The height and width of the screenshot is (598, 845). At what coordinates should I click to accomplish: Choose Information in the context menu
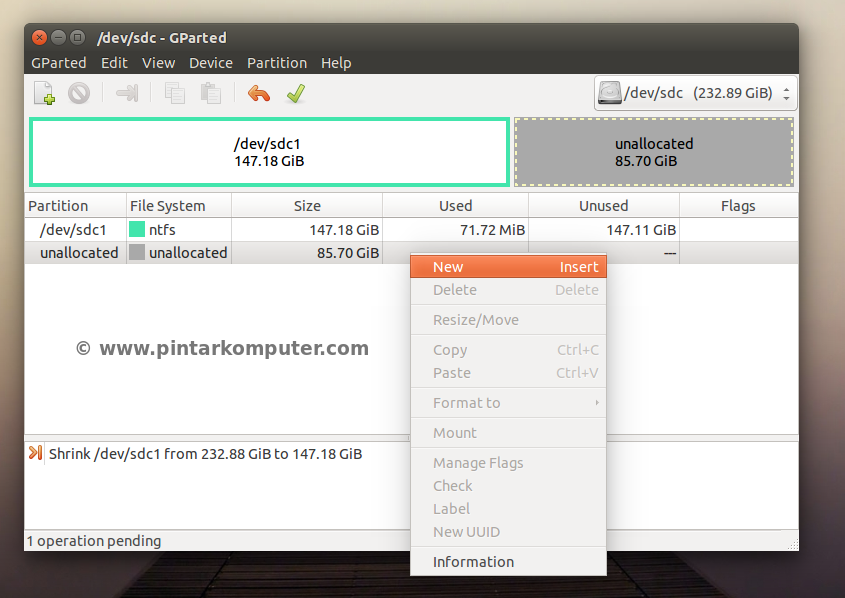[508, 562]
